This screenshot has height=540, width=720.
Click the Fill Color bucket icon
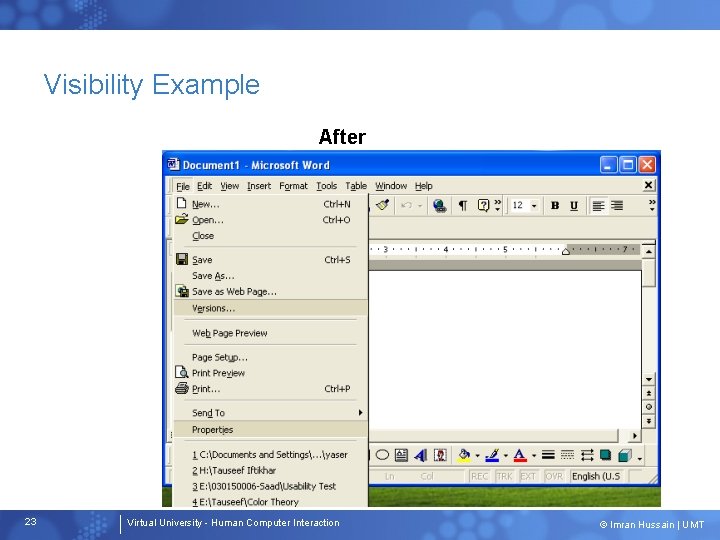pyautogui.click(x=464, y=455)
